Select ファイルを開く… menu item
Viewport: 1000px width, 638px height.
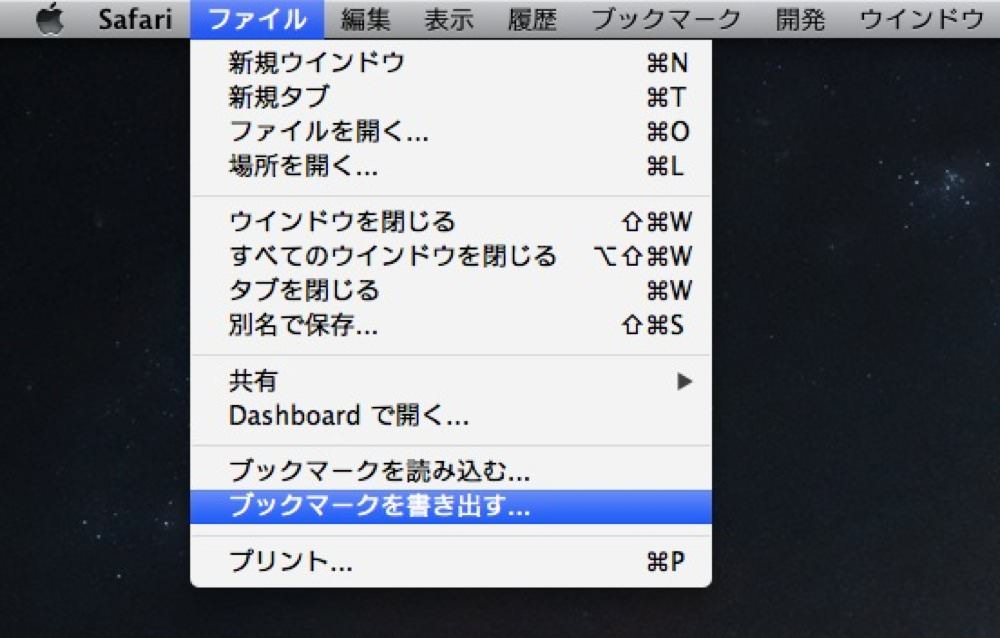point(451,131)
